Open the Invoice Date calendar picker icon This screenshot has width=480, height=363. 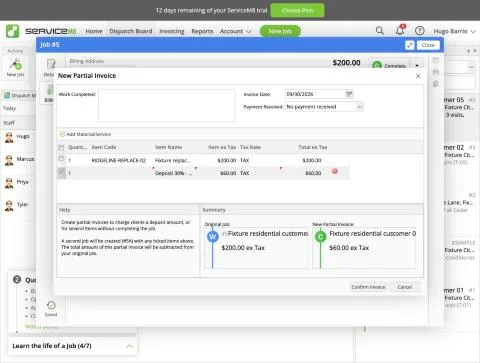point(349,94)
